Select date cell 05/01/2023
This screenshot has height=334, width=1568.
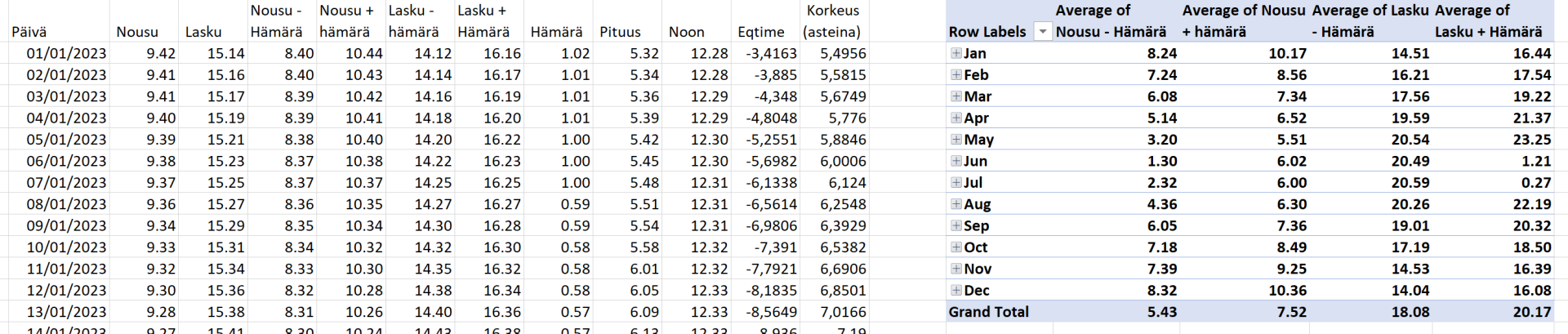(59, 140)
